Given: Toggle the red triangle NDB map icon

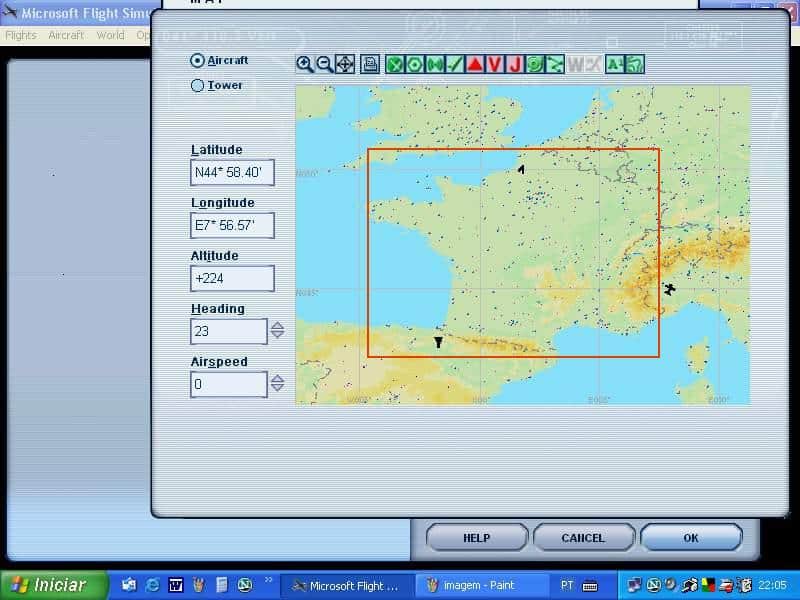Looking at the screenshot, I should coord(475,64).
